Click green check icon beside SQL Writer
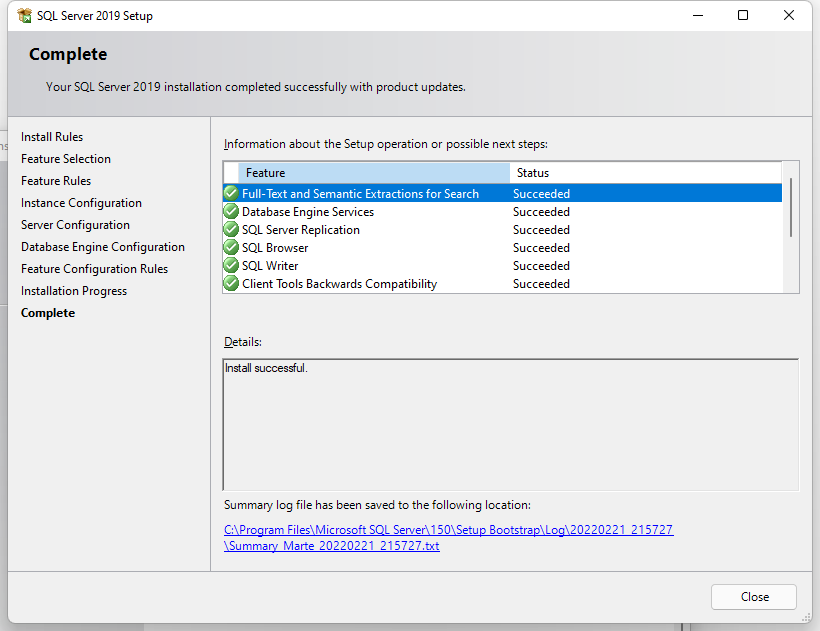 [231, 265]
